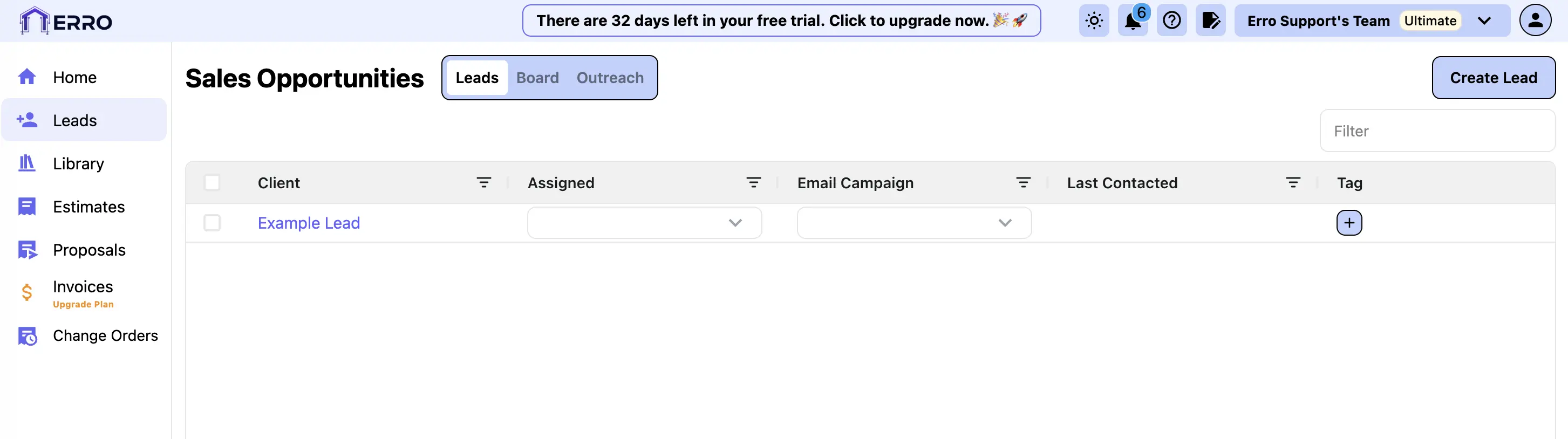Open the user profile avatar menu
This screenshot has height=439, width=1568.
[1535, 20]
